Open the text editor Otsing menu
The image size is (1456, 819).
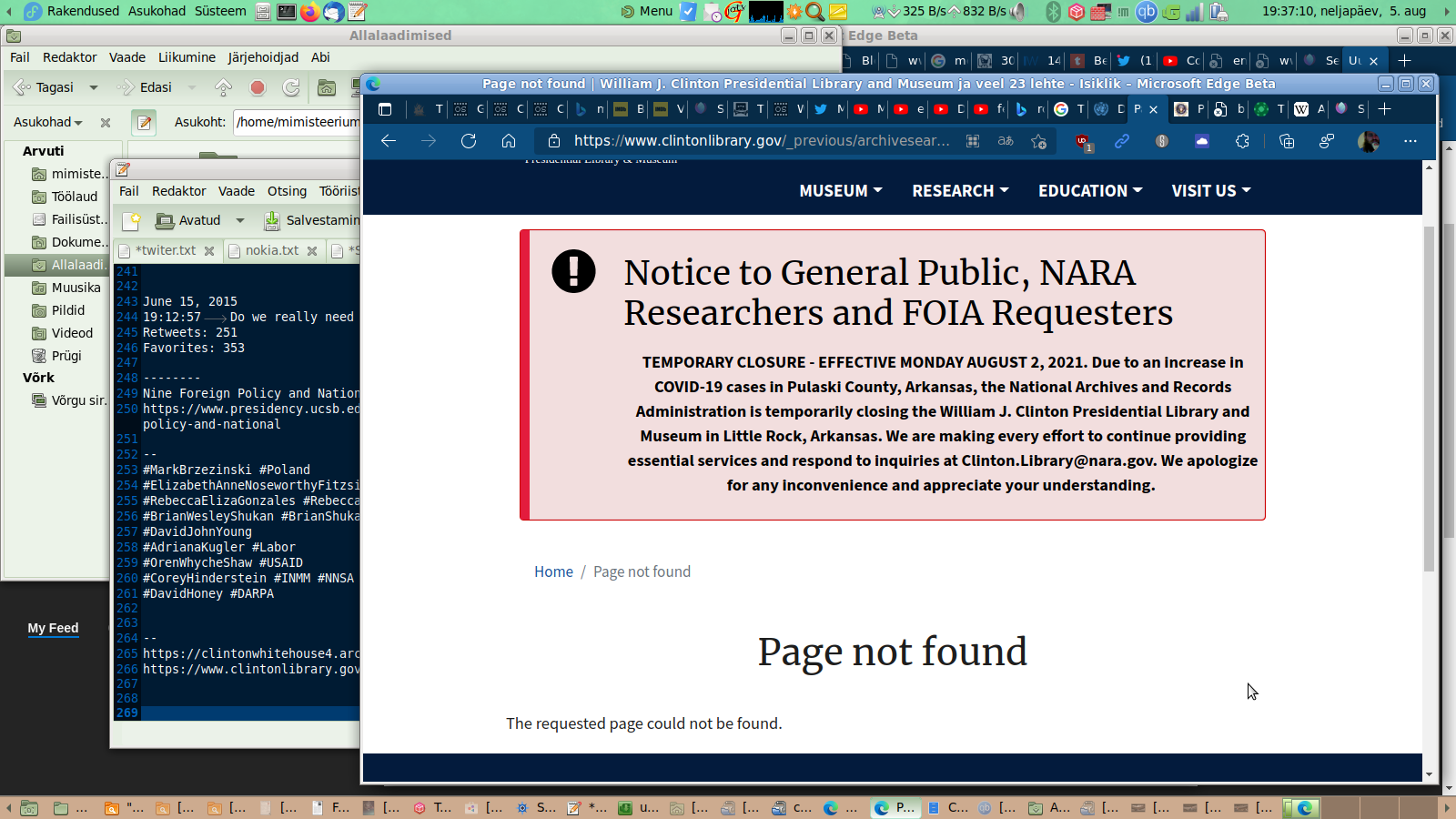click(x=287, y=191)
